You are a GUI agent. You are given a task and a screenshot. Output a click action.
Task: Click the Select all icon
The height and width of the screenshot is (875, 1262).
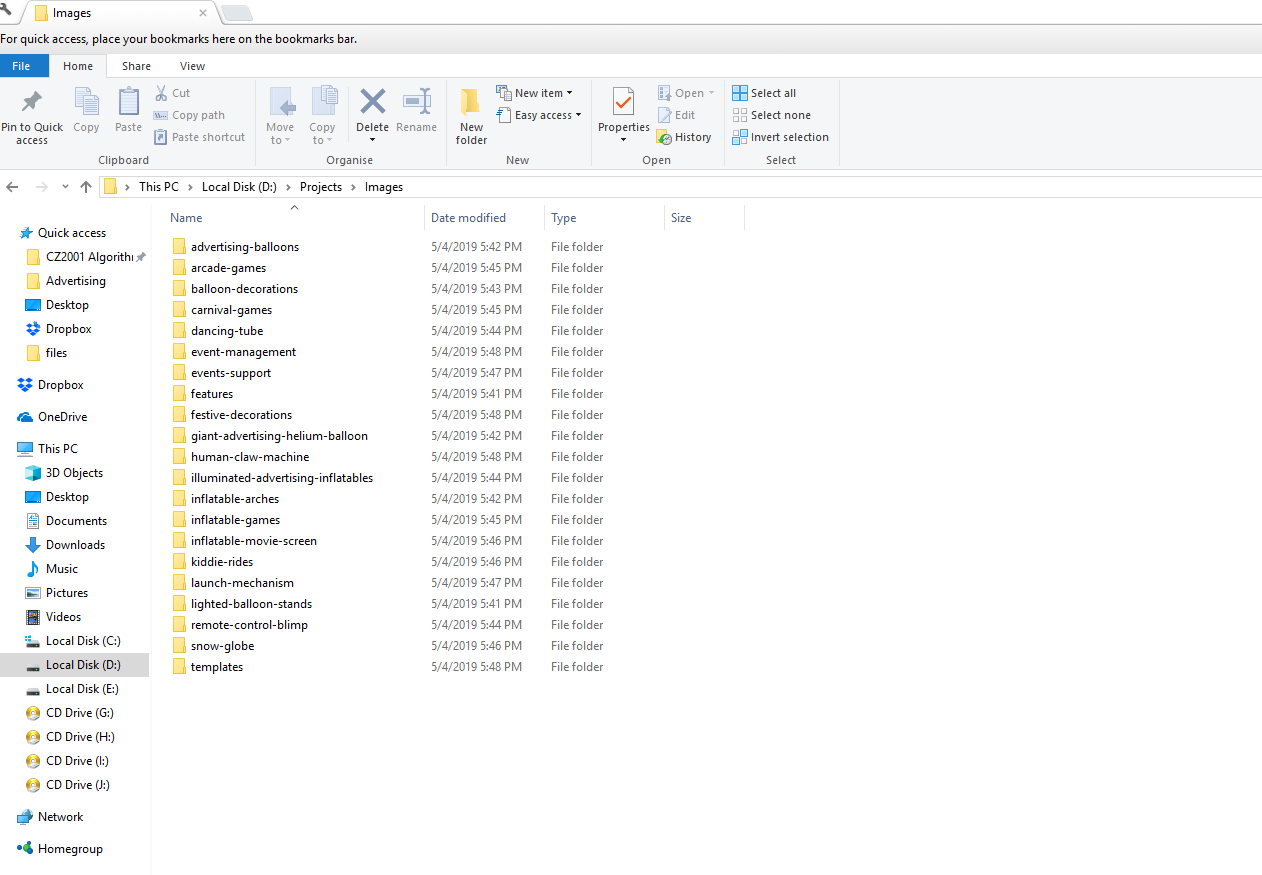click(x=740, y=93)
